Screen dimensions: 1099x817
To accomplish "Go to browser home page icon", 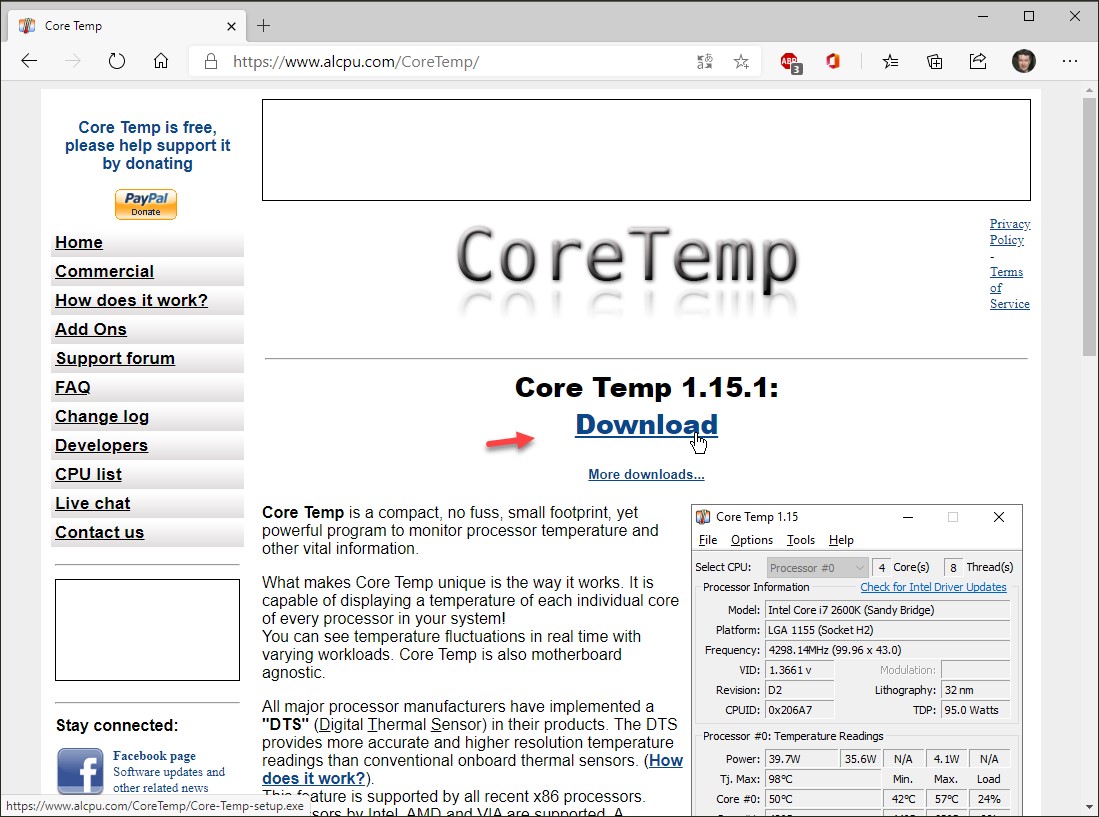I will tap(161, 61).
